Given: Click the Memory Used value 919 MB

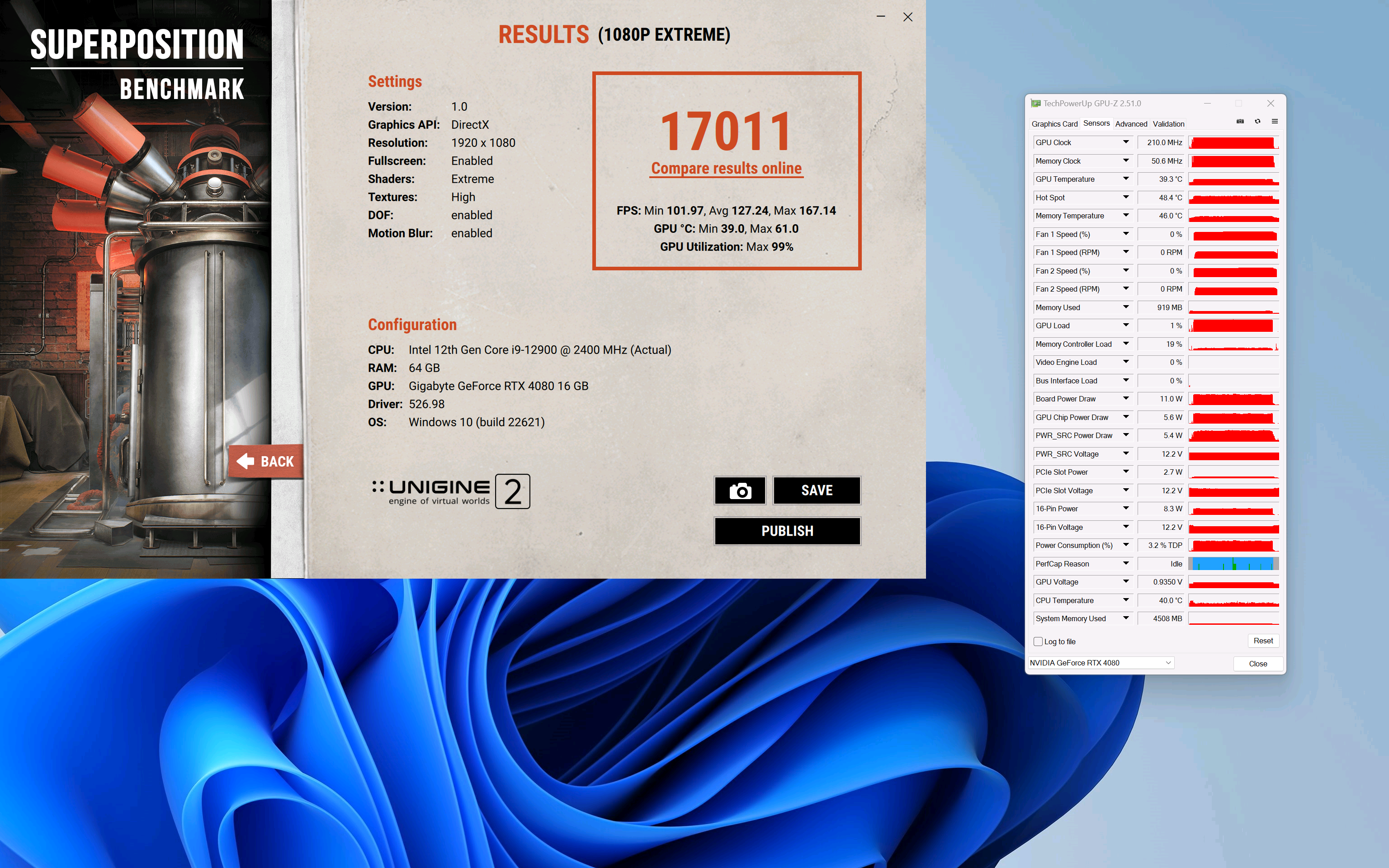Looking at the screenshot, I should (x=1161, y=308).
